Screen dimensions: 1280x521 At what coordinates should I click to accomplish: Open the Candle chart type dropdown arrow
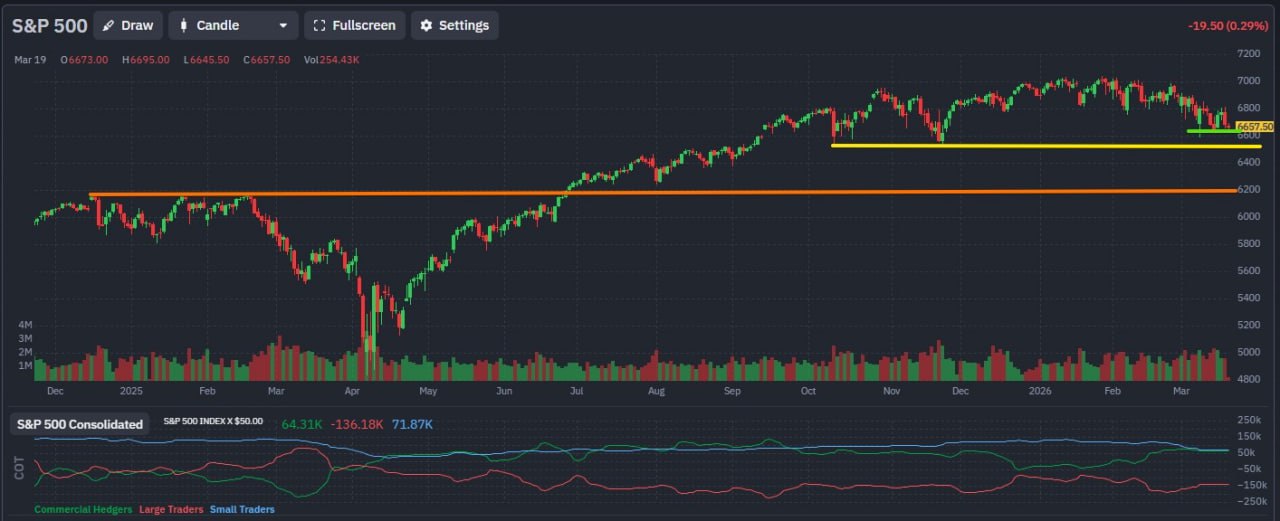coord(283,25)
